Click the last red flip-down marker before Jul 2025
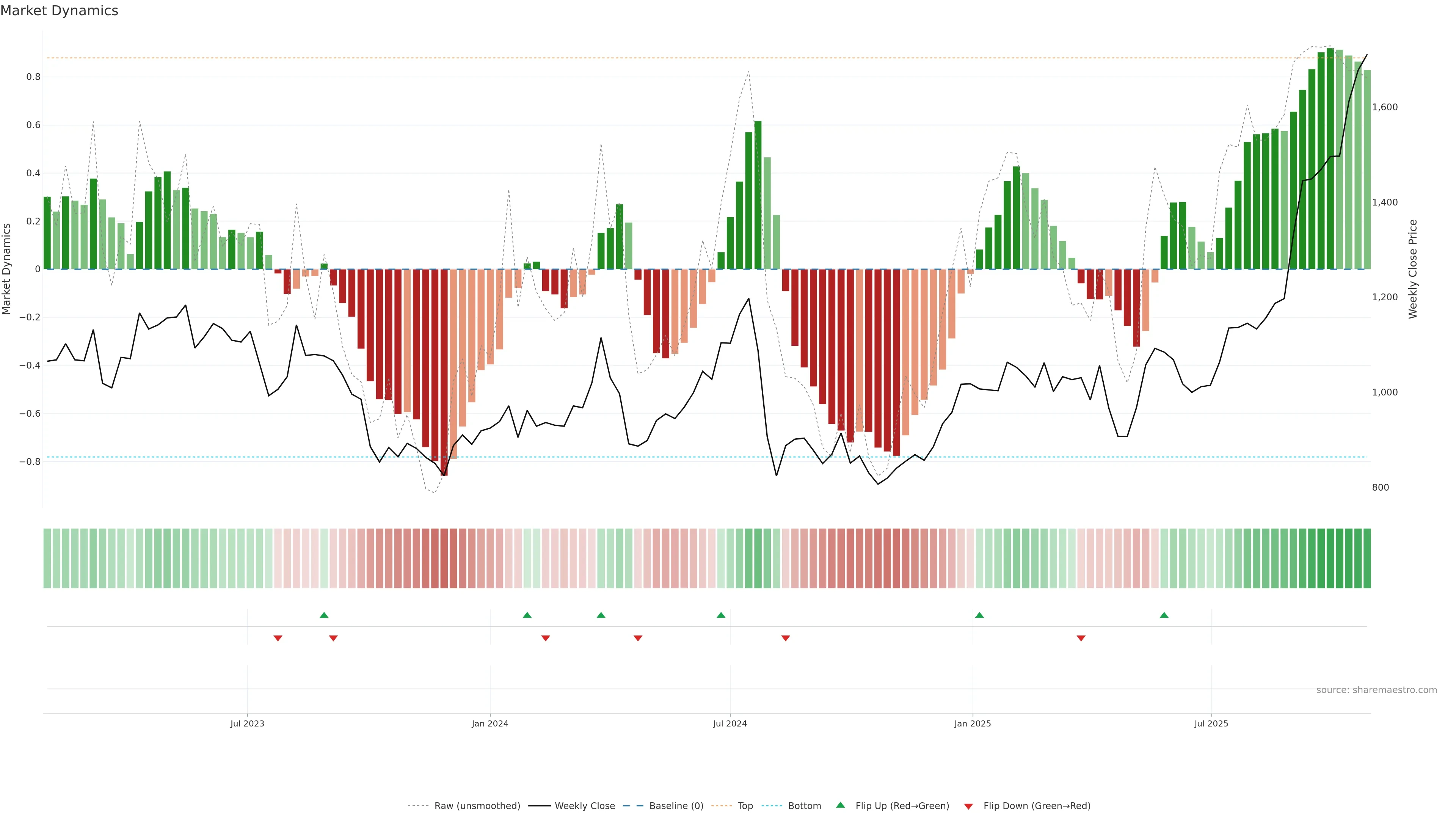Image resolution: width=1456 pixels, height=819 pixels. tap(1081, 638)
